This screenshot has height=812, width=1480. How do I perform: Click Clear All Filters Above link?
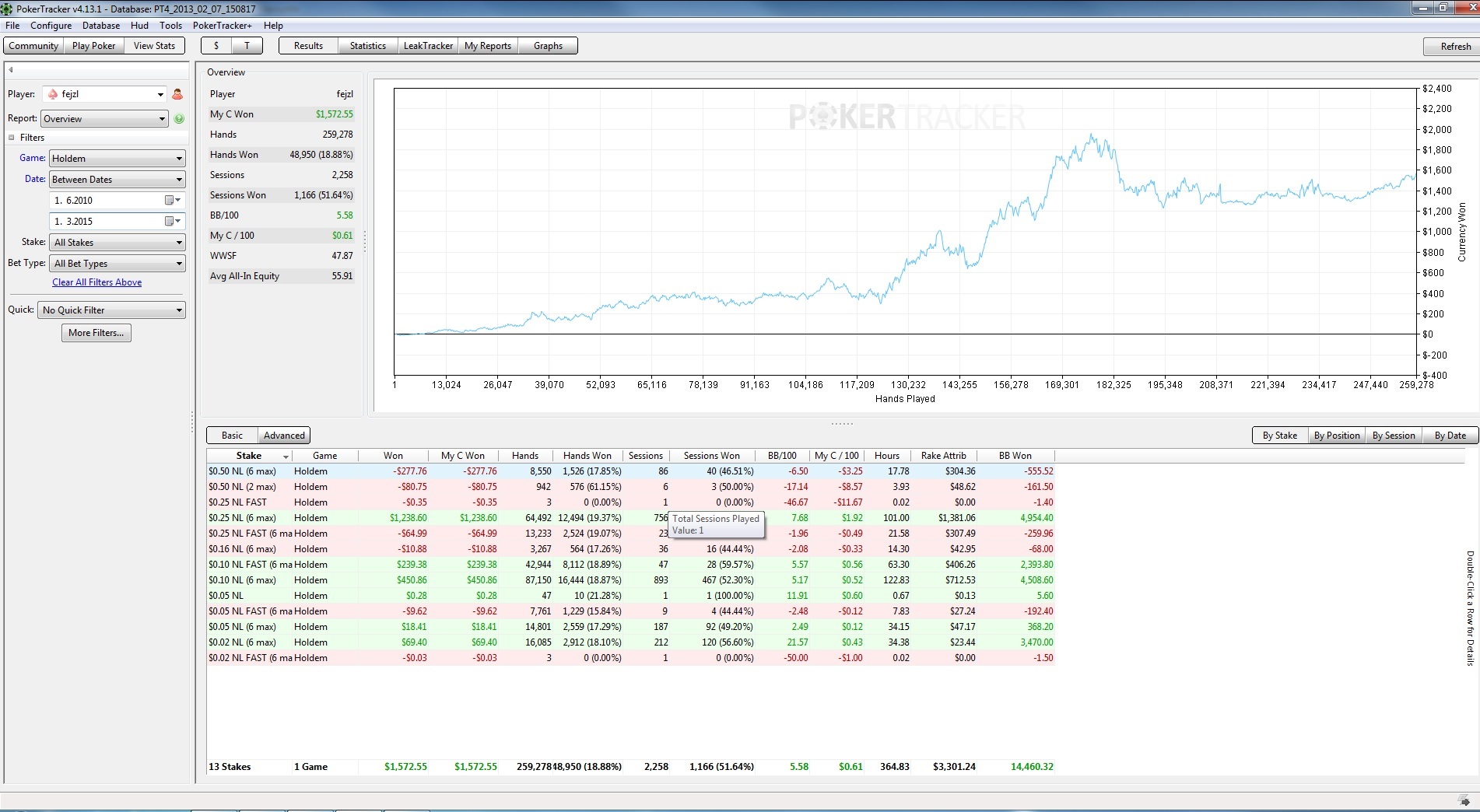97,282
